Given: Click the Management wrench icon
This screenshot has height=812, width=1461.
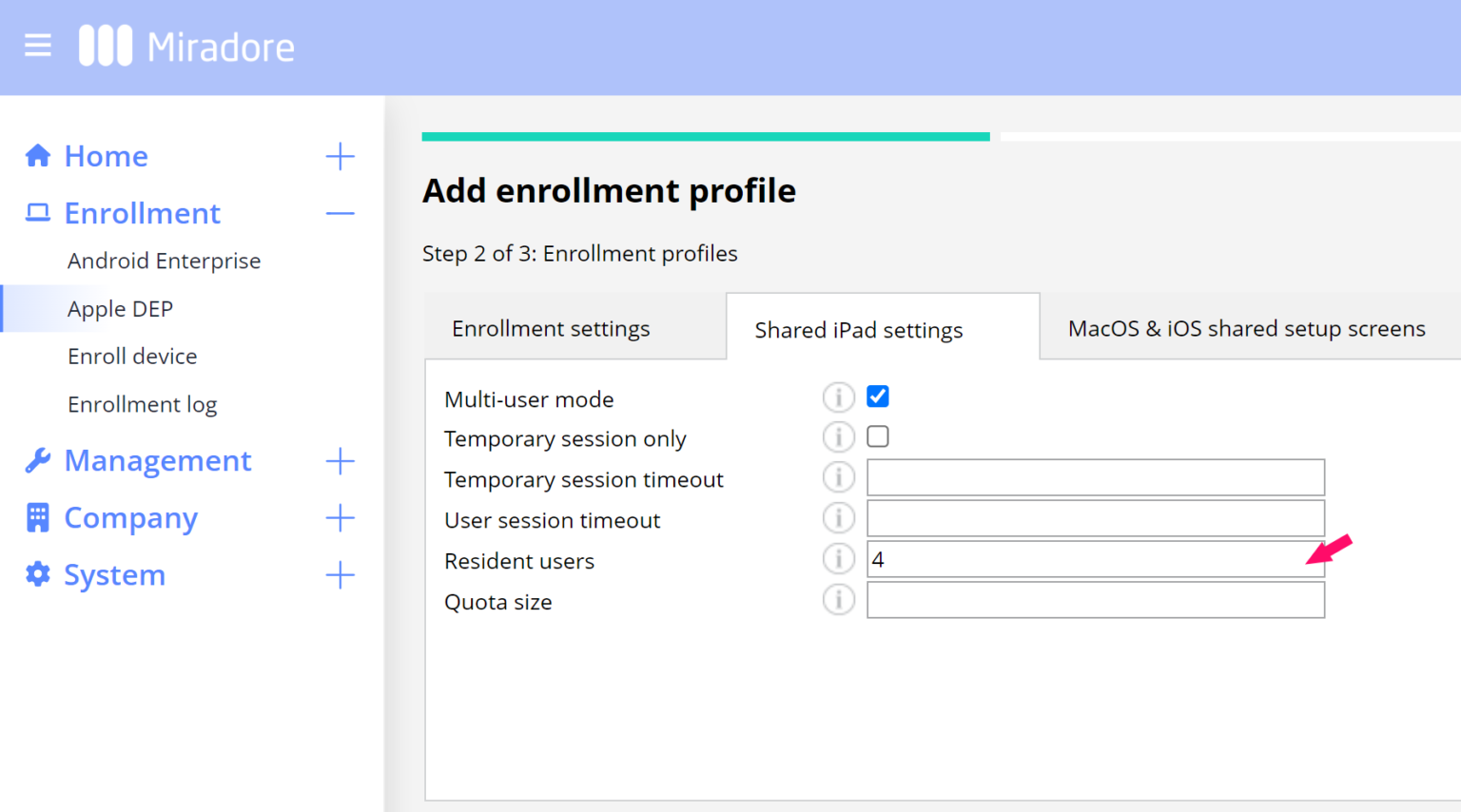Looking at the screenshot, I should pyautogui.click(x=37, y=459).
